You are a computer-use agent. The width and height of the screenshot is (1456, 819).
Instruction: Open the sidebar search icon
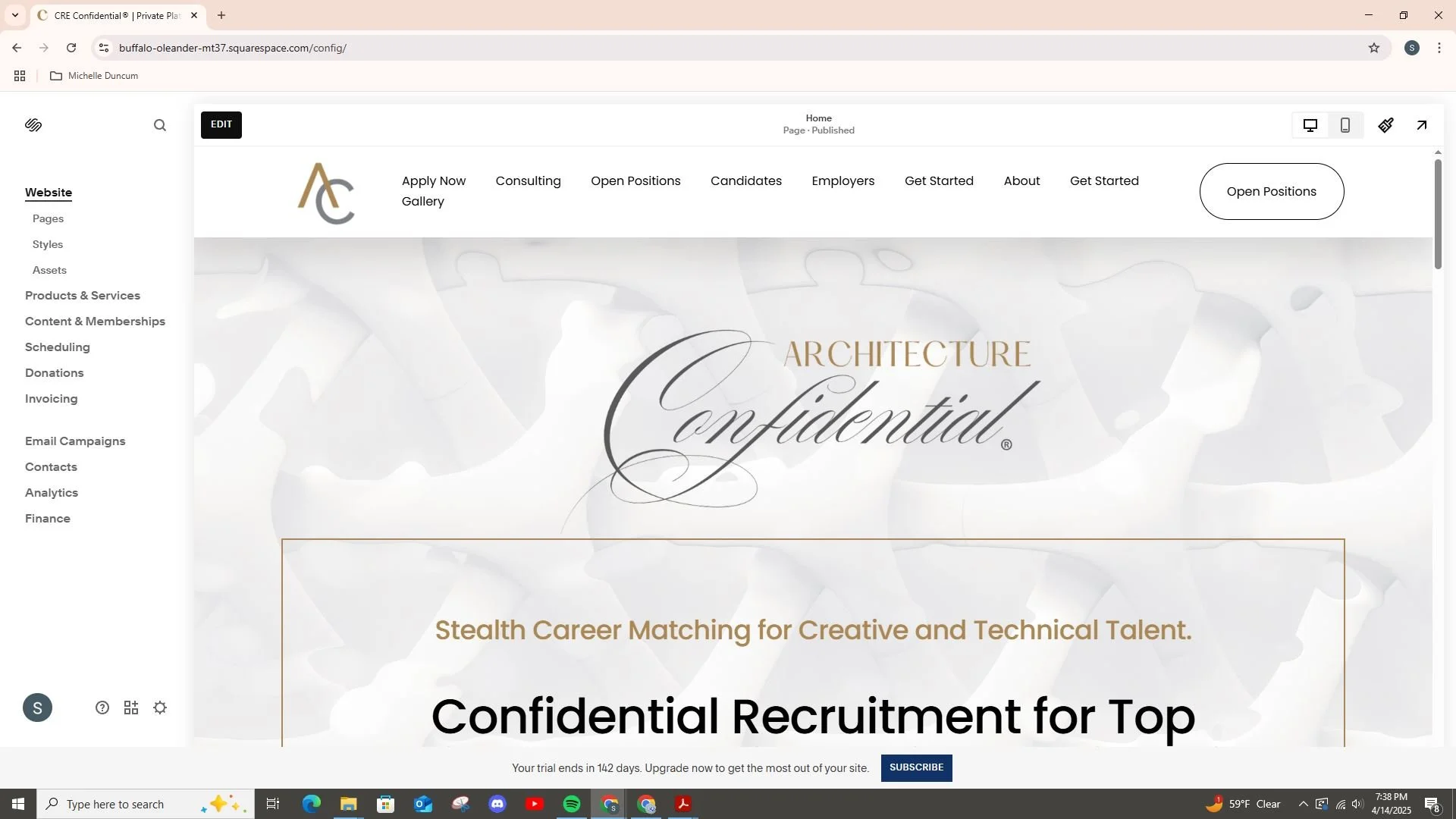click(x=159, y=125)
